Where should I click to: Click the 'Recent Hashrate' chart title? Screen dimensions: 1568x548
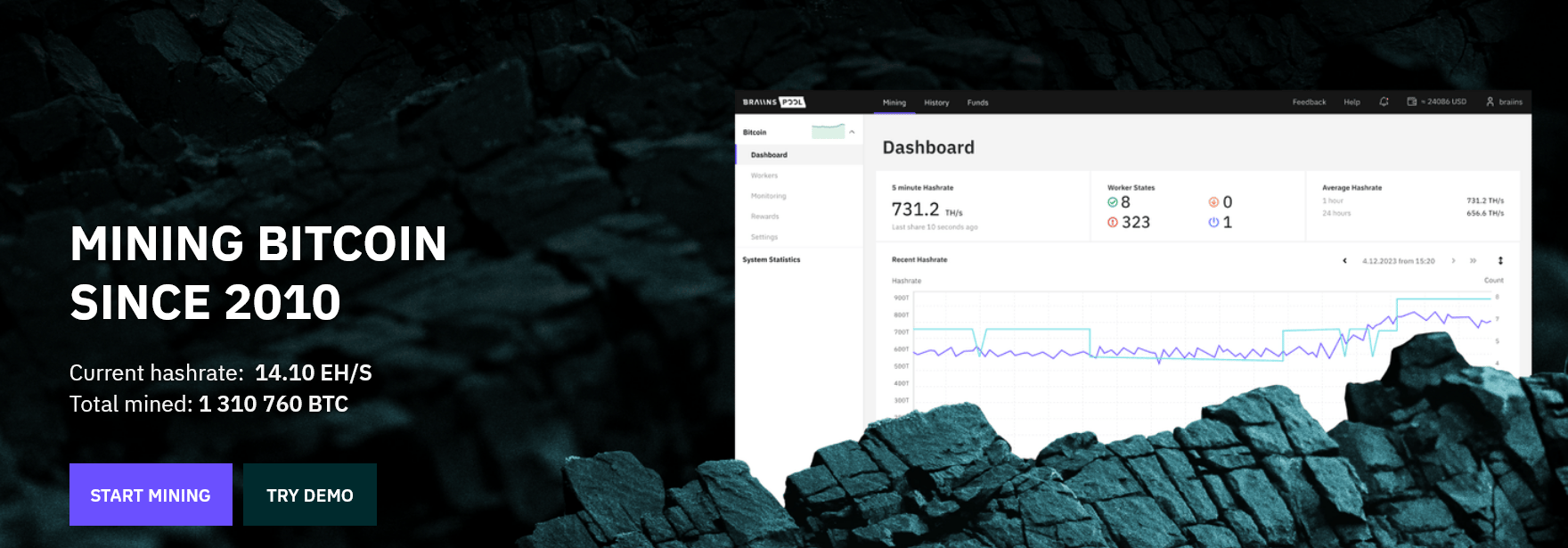919,259
